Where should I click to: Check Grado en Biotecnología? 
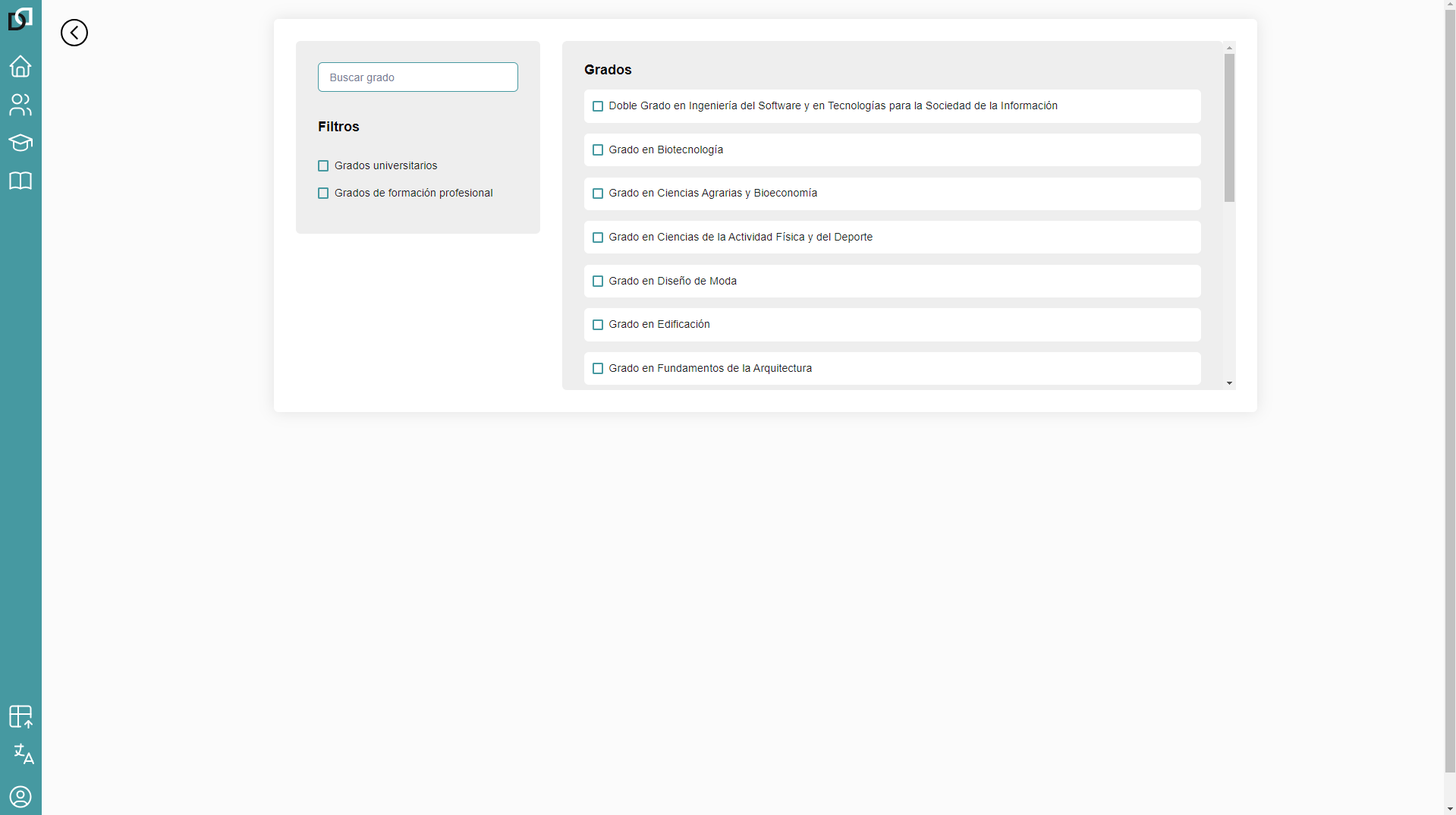(x=598, y=150)
